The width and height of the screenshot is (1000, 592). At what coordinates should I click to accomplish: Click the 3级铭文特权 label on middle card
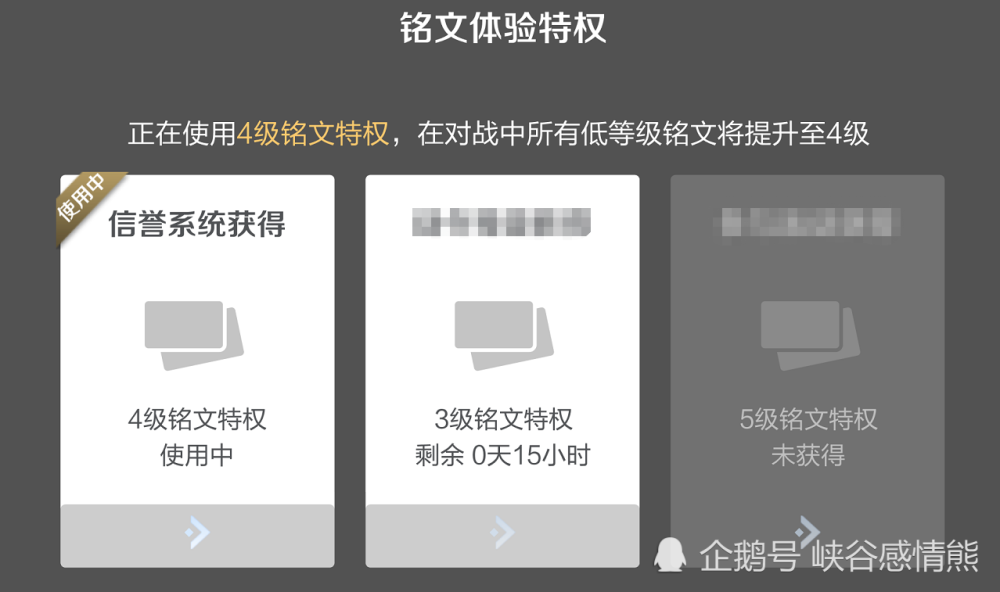tap(503, 419)
